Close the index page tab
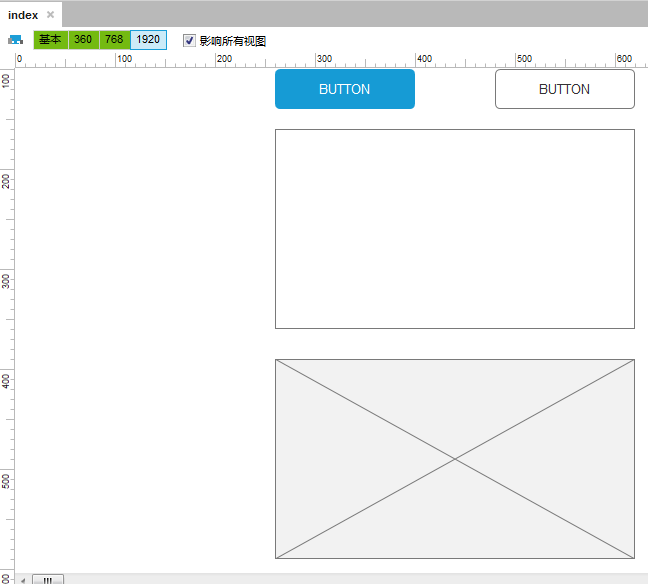This screenshot has height=584, width=648. point(50,15)
